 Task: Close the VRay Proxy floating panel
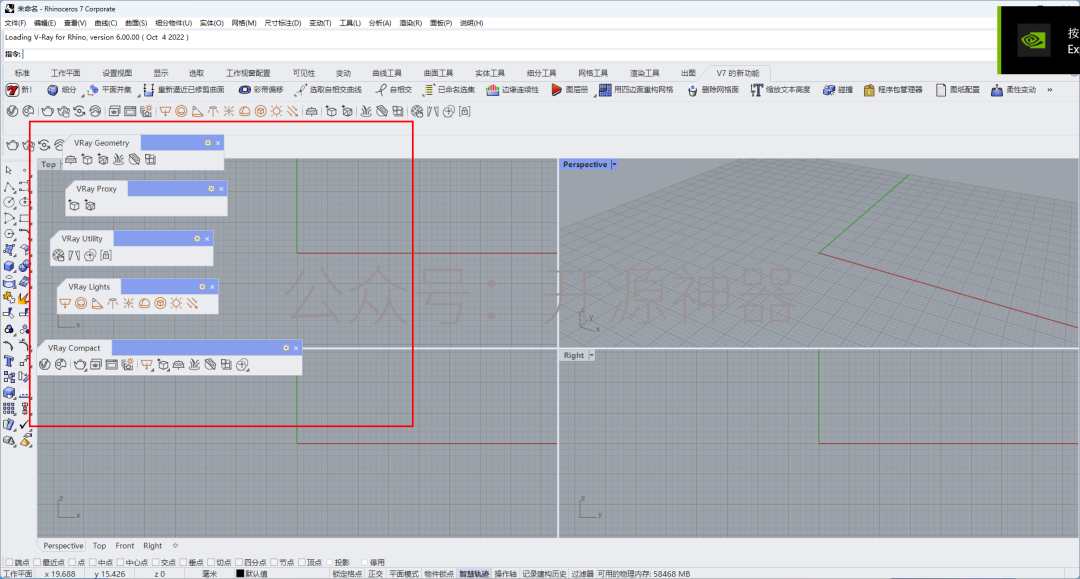click(221, 189)
